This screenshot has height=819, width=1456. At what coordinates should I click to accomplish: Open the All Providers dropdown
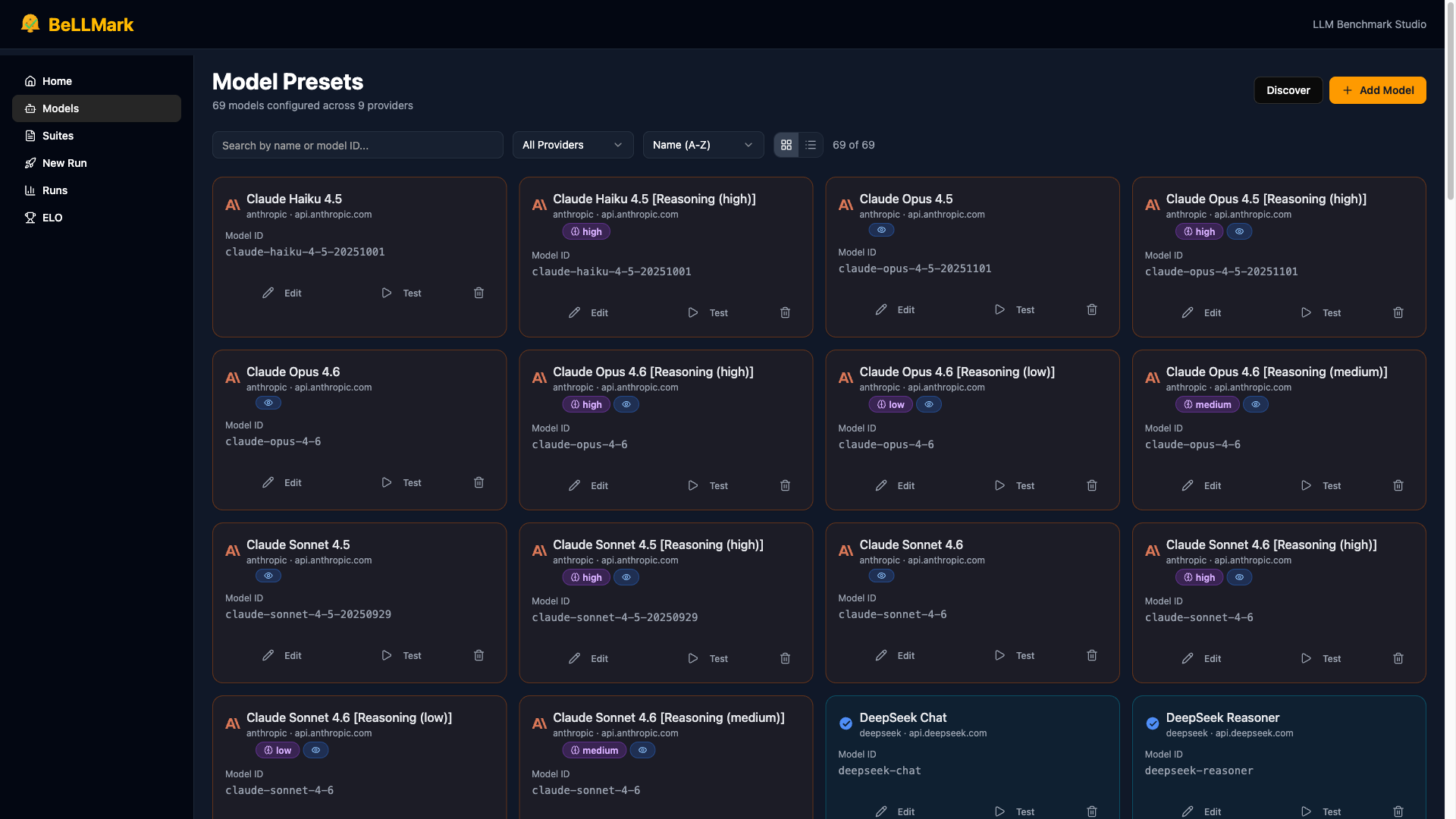click(573, 145)
